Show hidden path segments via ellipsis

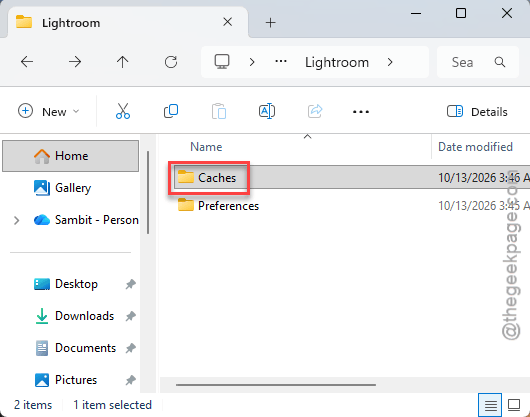281,62
